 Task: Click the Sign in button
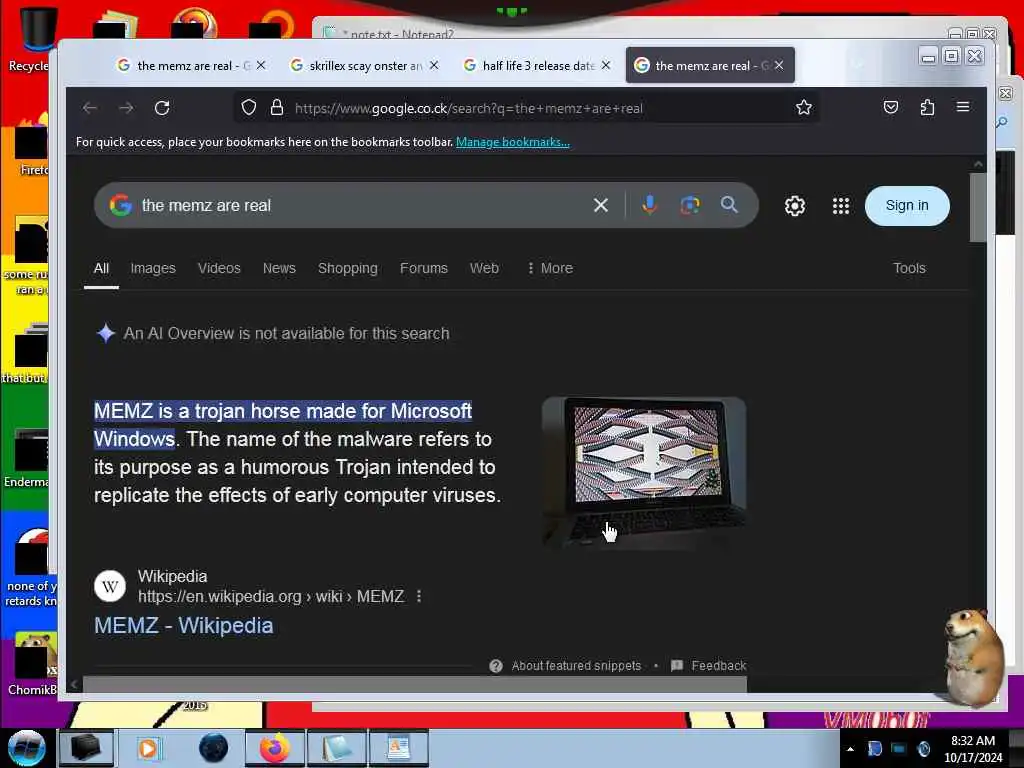[906, 206]
